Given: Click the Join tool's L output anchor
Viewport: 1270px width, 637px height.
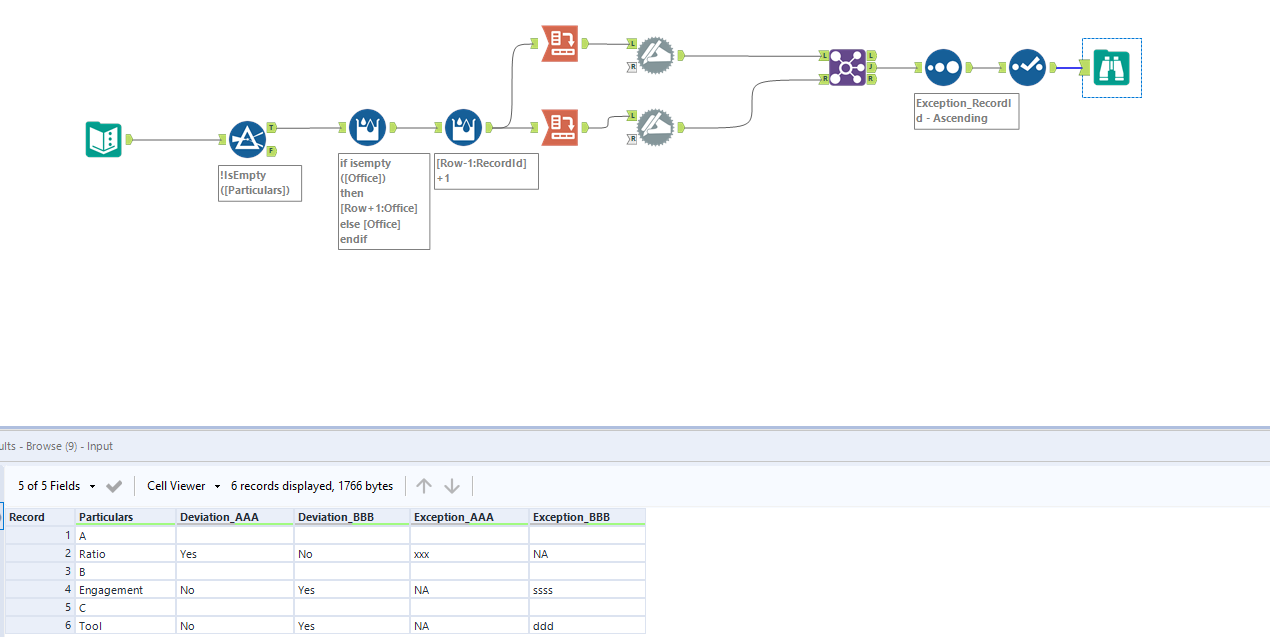Looking at the screenshot, I should click(871, 56).
